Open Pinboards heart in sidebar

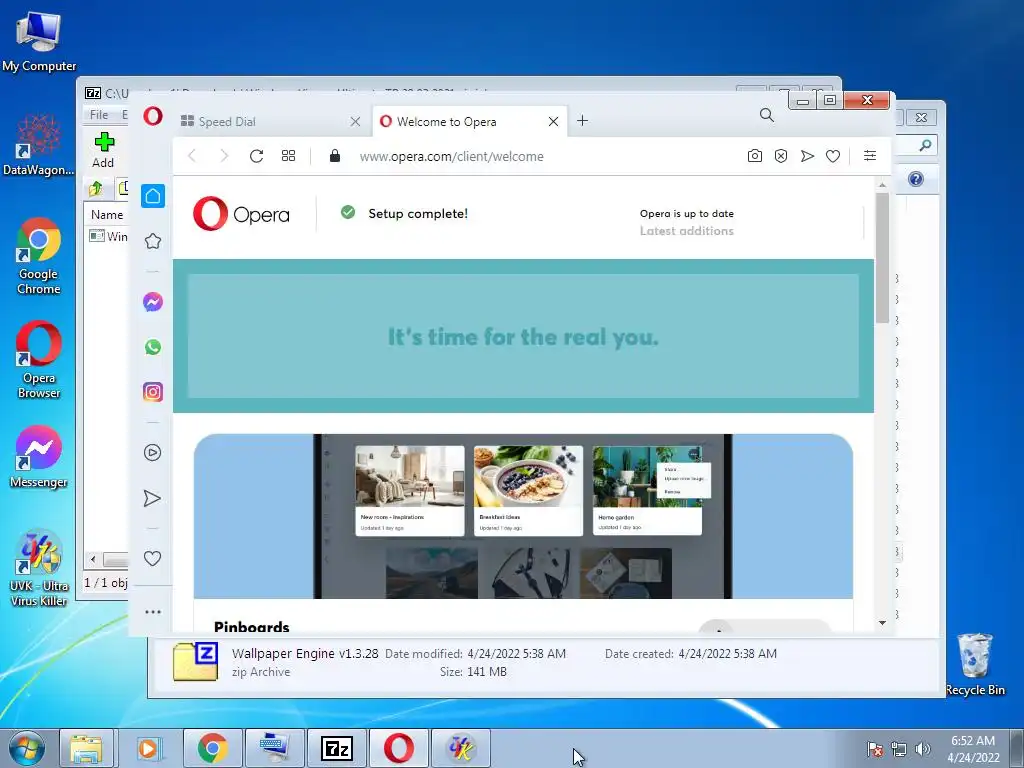[152, 558]
